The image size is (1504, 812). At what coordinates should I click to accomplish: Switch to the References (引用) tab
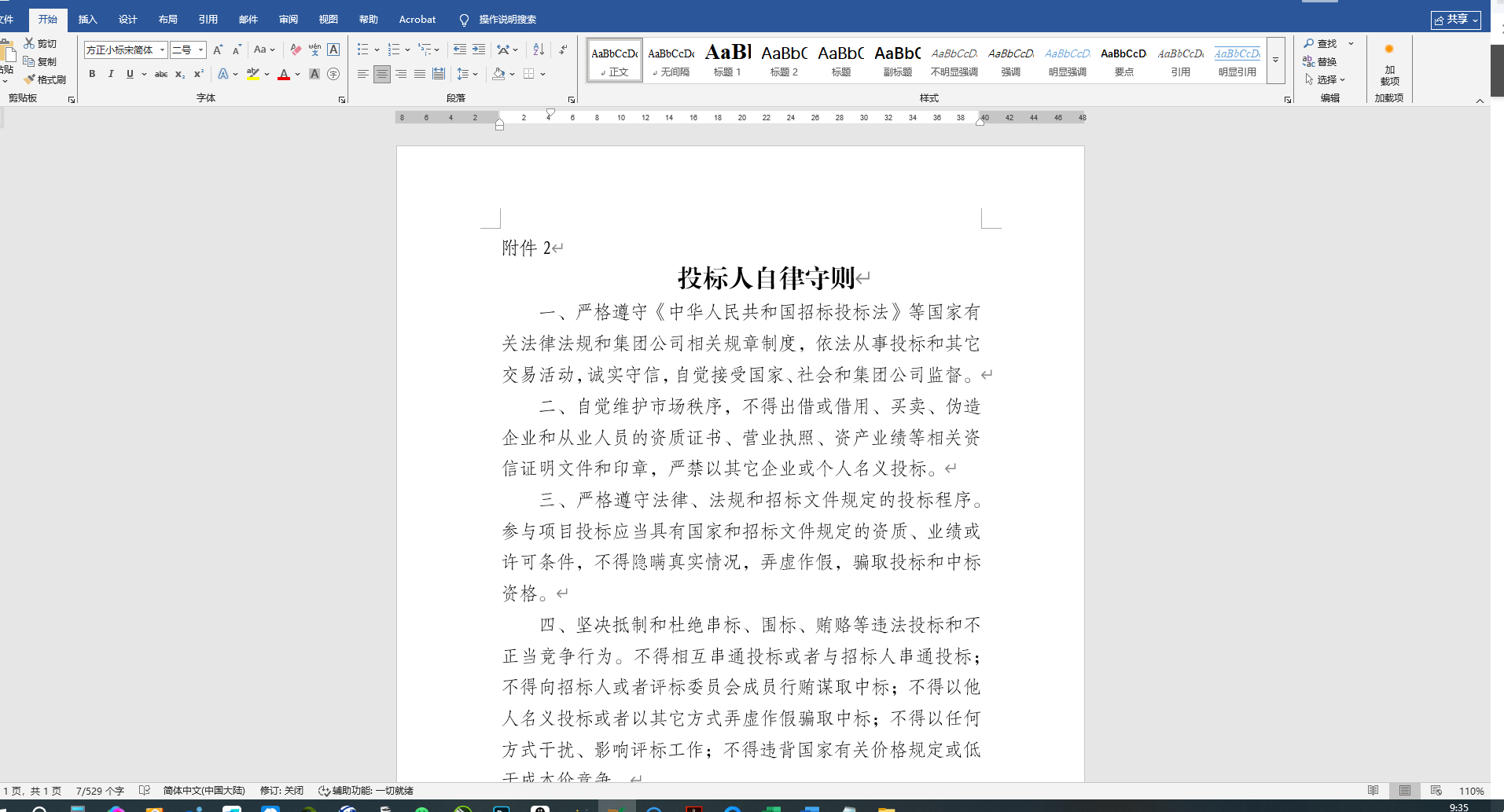tap(208, 20)
